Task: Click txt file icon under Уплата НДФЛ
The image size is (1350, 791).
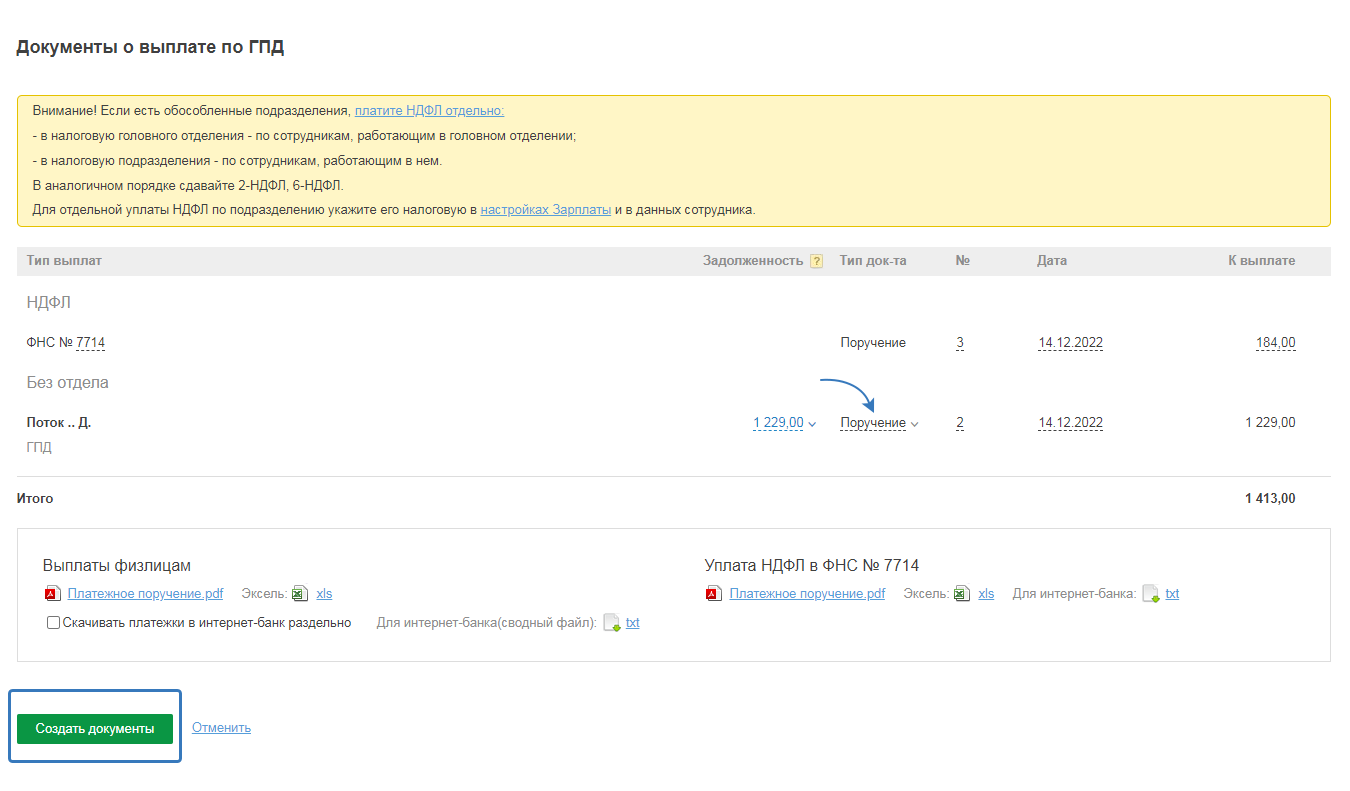Action: 1151,594
